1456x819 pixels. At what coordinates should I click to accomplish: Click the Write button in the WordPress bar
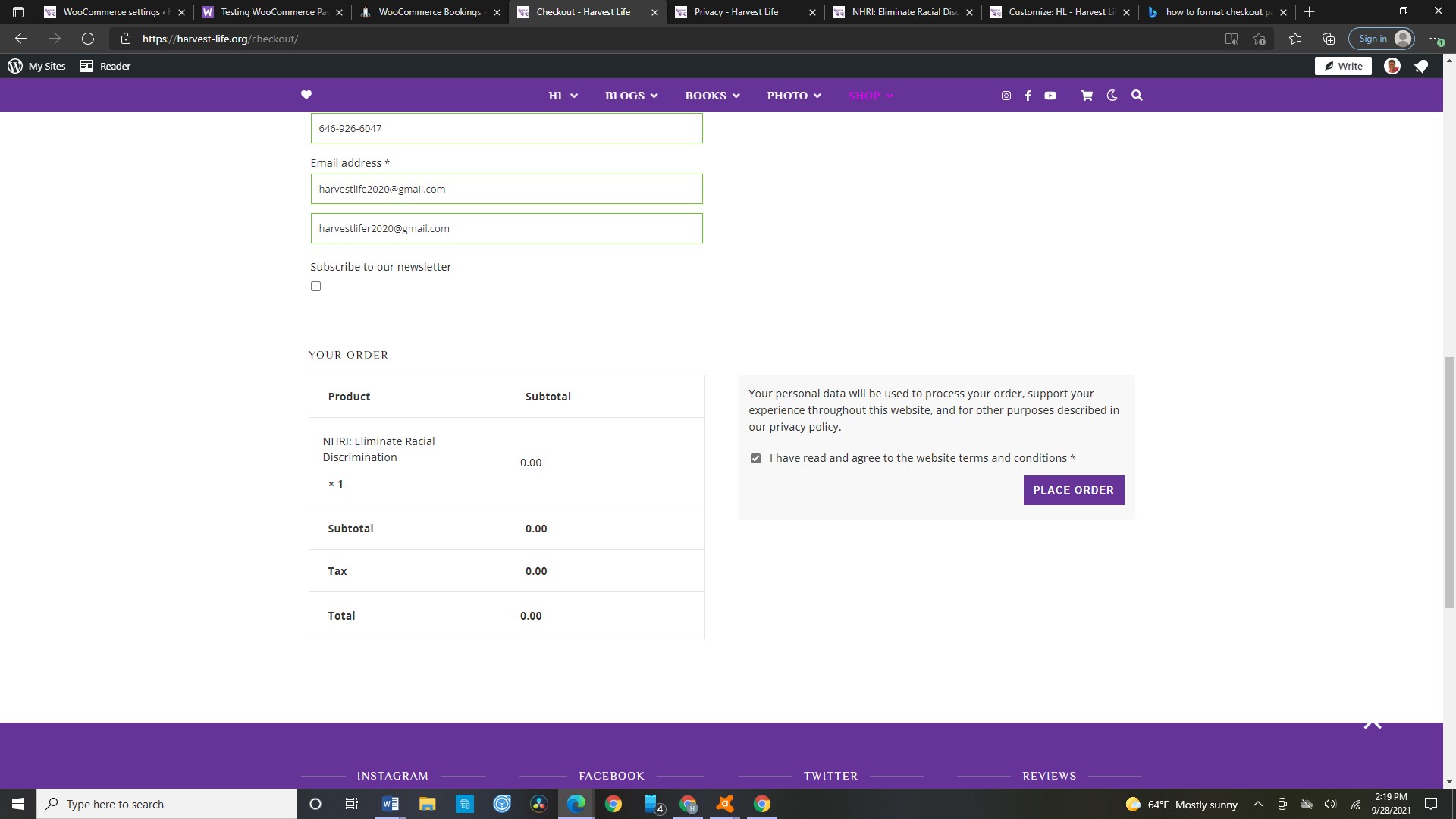1343,66
